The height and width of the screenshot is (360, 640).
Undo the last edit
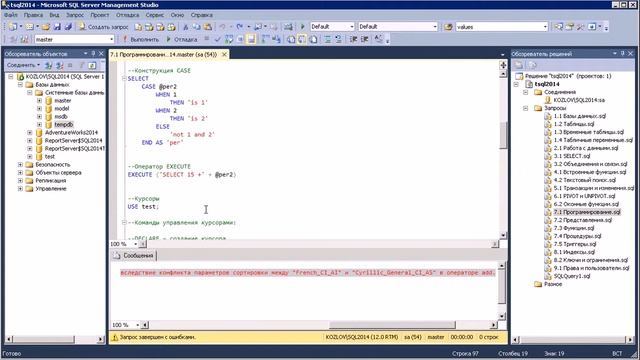222,27
